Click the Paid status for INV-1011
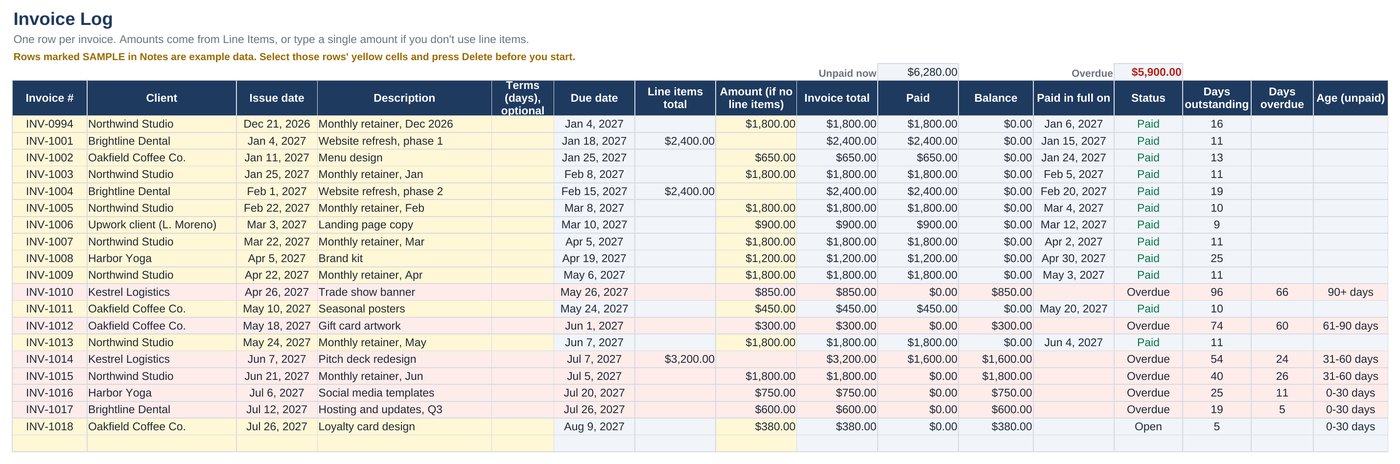This screenshot has height=464, width=1400. [x=1148, y=309]
